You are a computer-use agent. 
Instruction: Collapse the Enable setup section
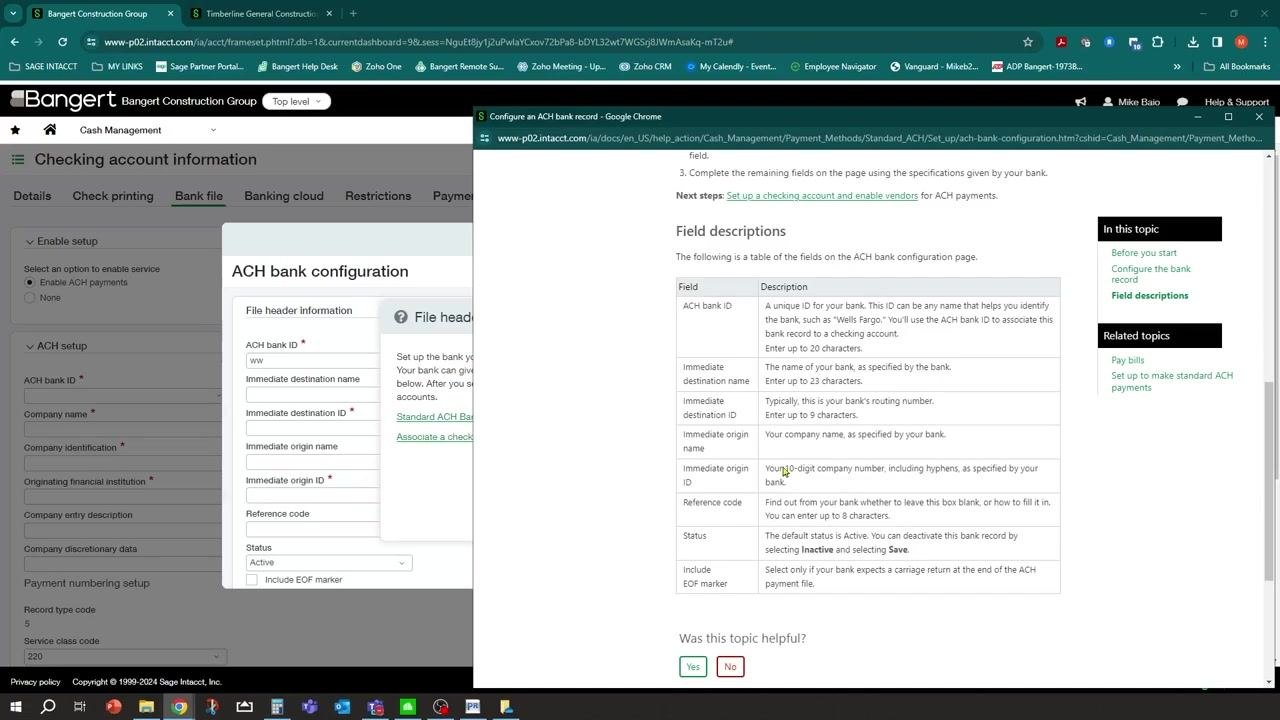click(30, 242)
